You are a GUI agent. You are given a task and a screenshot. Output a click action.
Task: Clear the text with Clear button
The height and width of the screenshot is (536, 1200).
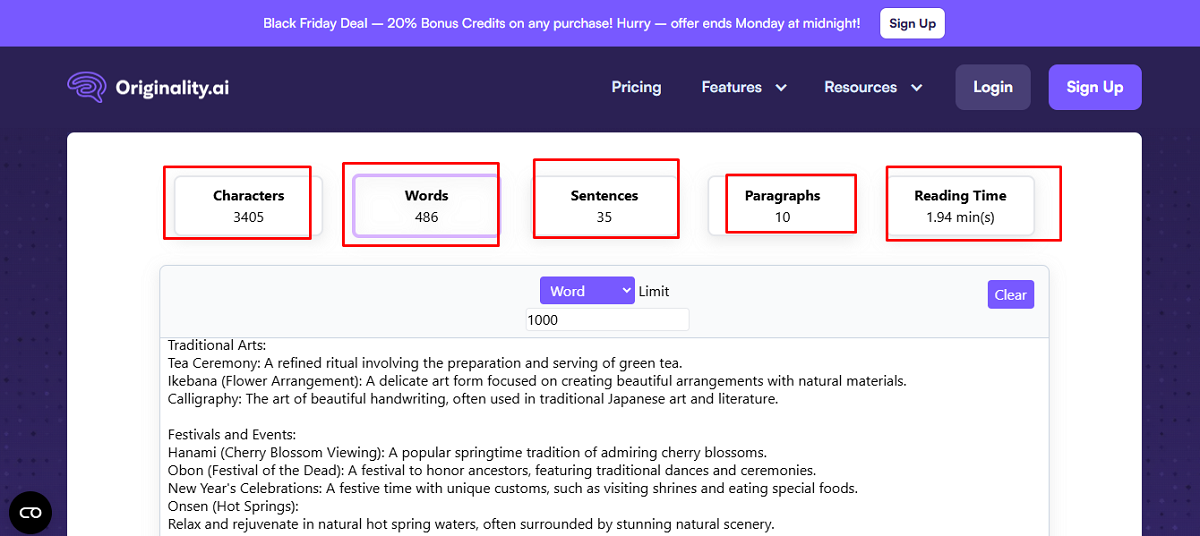[1010, 294]
